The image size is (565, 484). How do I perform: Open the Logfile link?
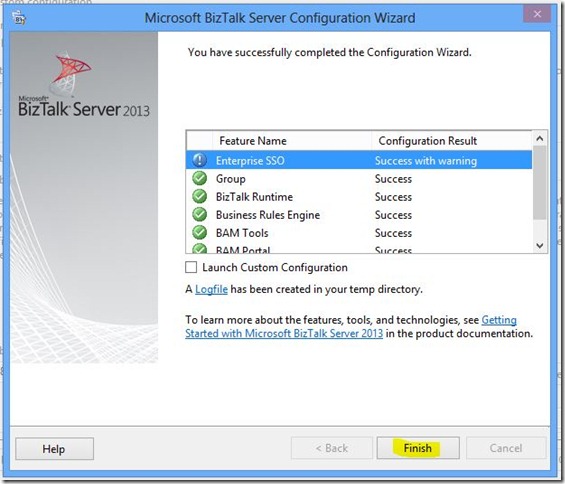pyautogui.click(x=211, y=289)
